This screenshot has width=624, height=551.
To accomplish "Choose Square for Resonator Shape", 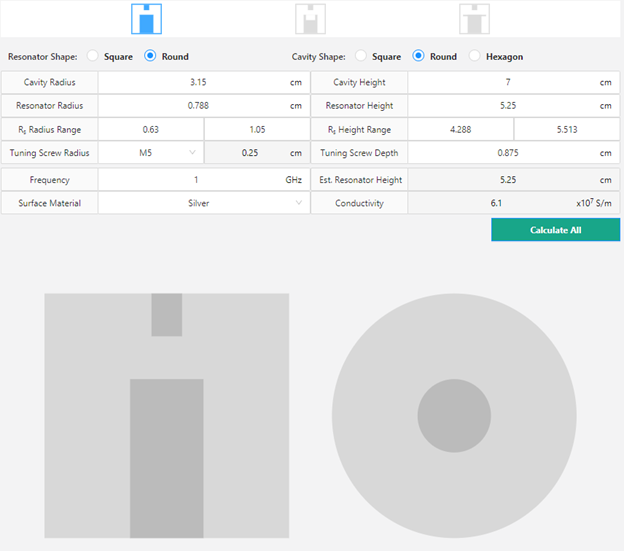I will (x=93, y=56).
